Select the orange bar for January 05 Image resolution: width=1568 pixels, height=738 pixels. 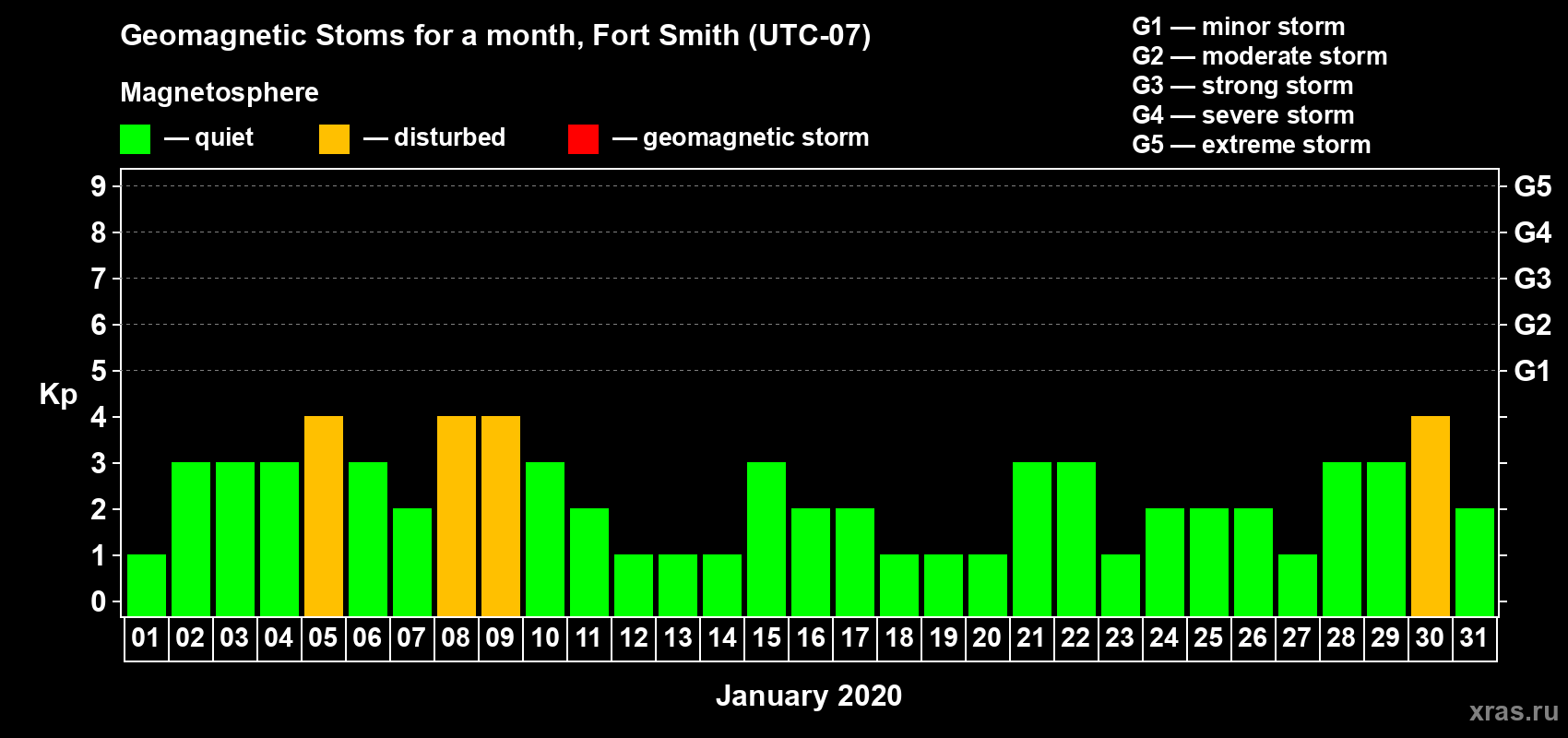(324, 516)
